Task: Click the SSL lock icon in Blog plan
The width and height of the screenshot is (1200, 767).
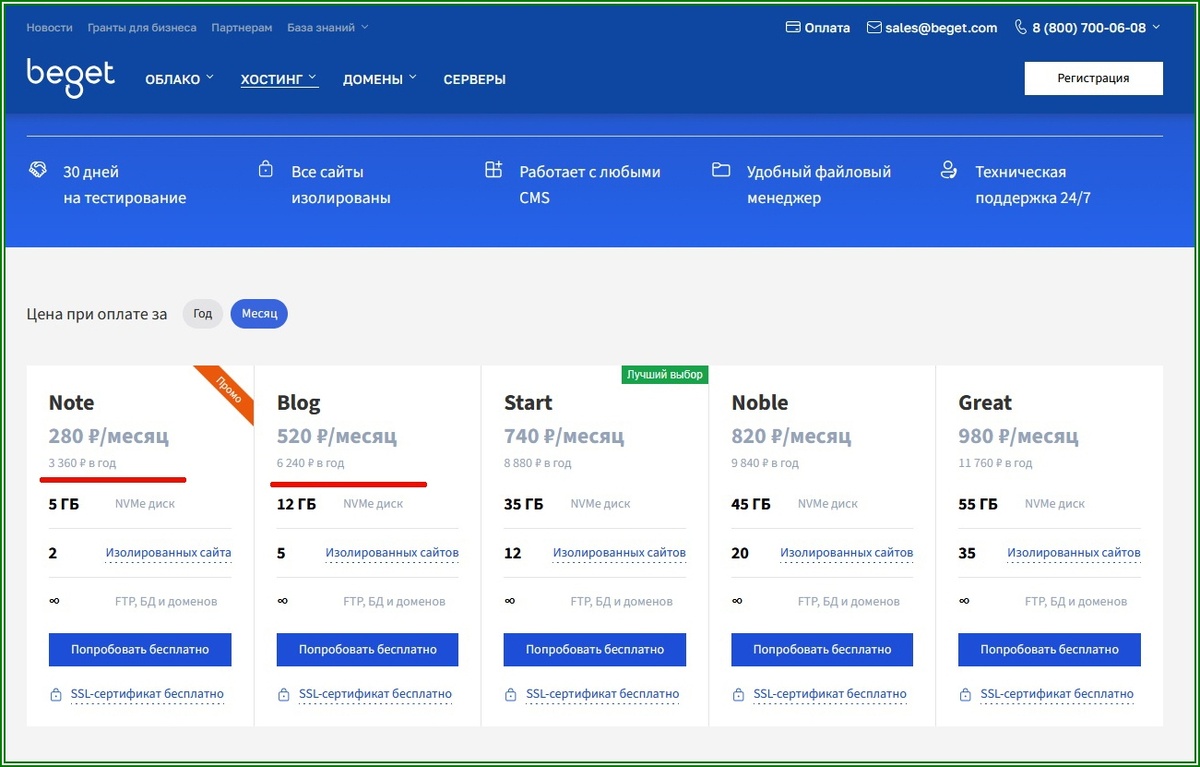Action: (x=284, y=694)
